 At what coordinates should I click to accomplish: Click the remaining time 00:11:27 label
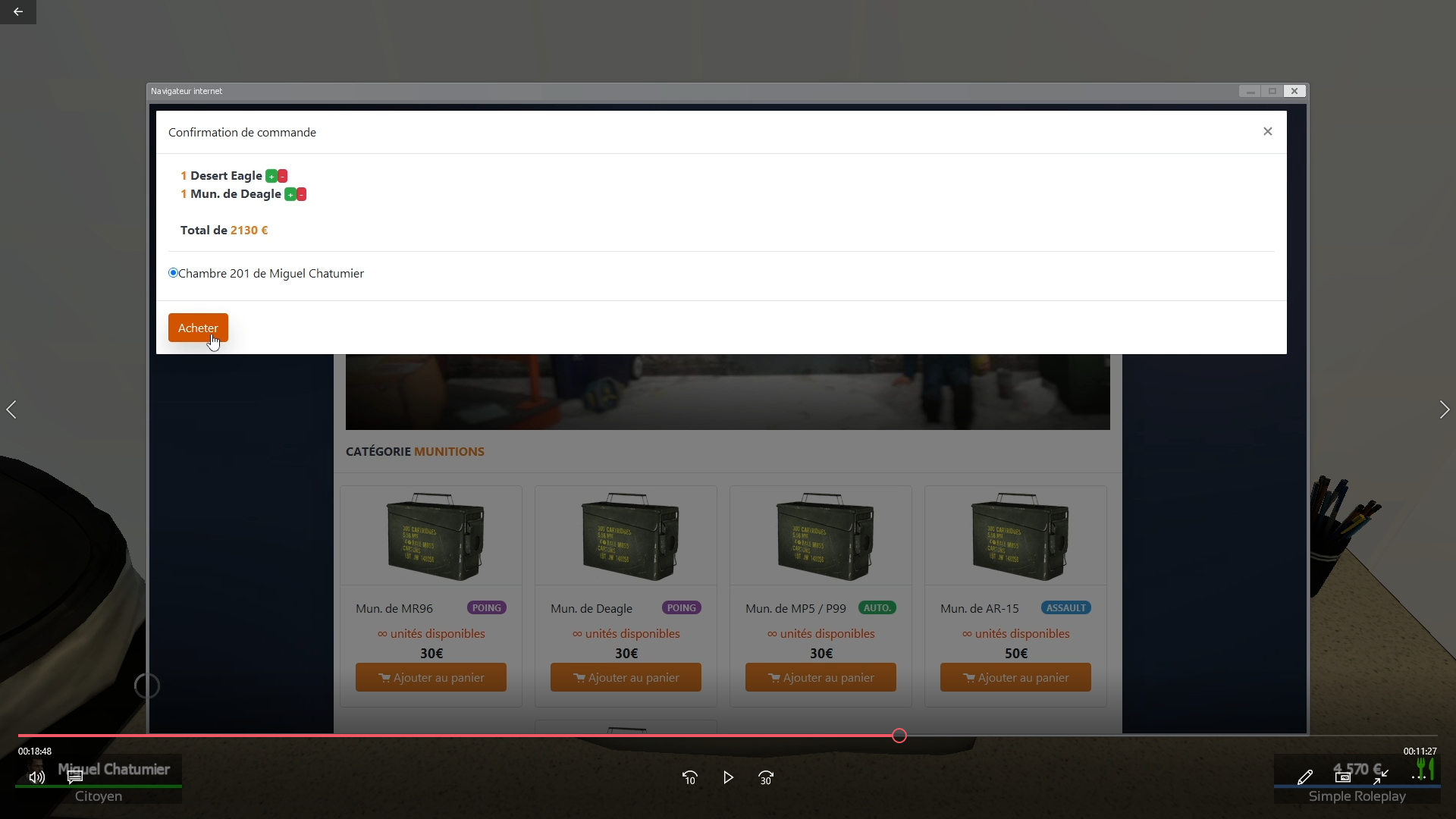click(1420, 752)
